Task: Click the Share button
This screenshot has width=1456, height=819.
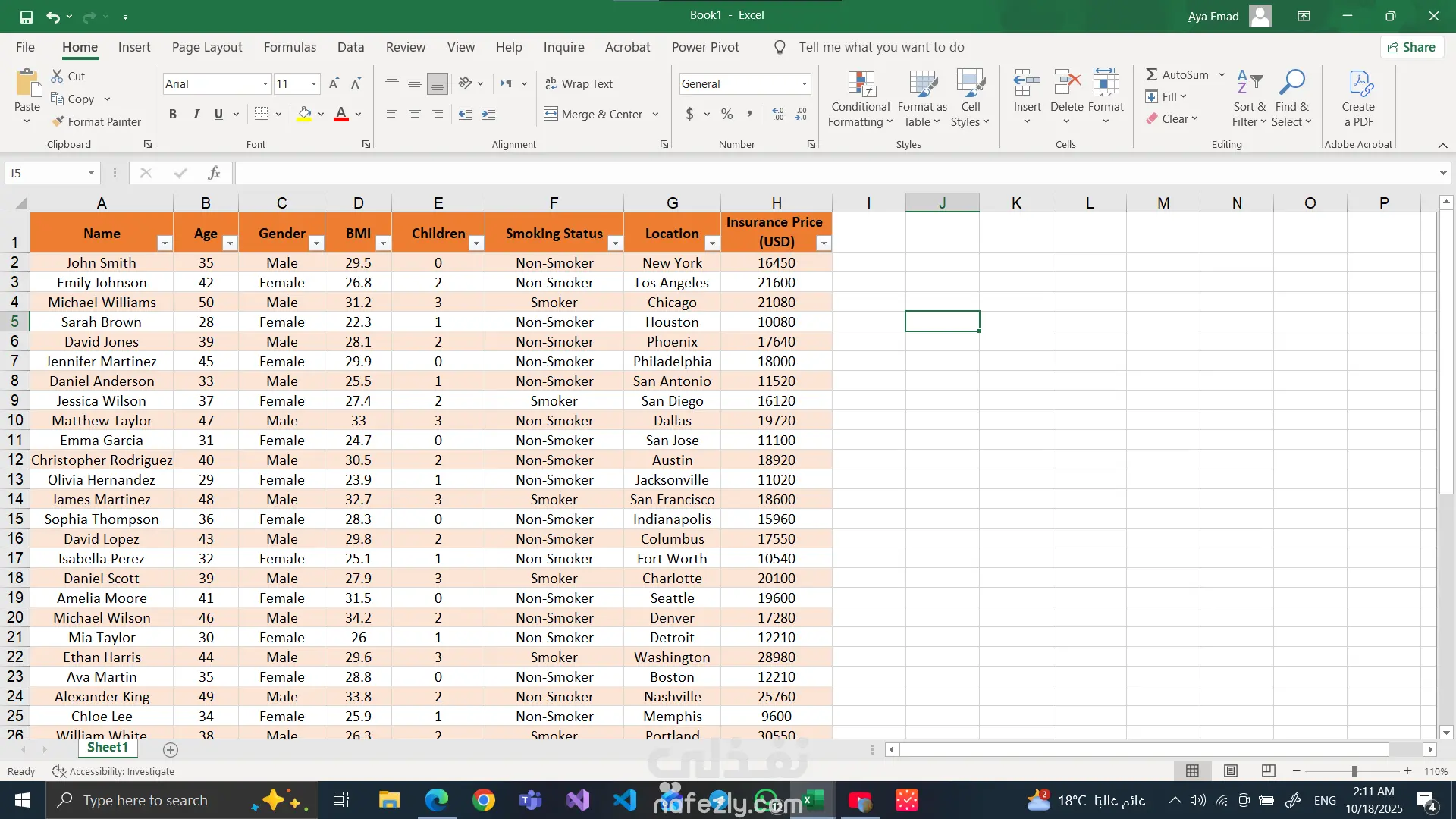Action: point(1411,47)
